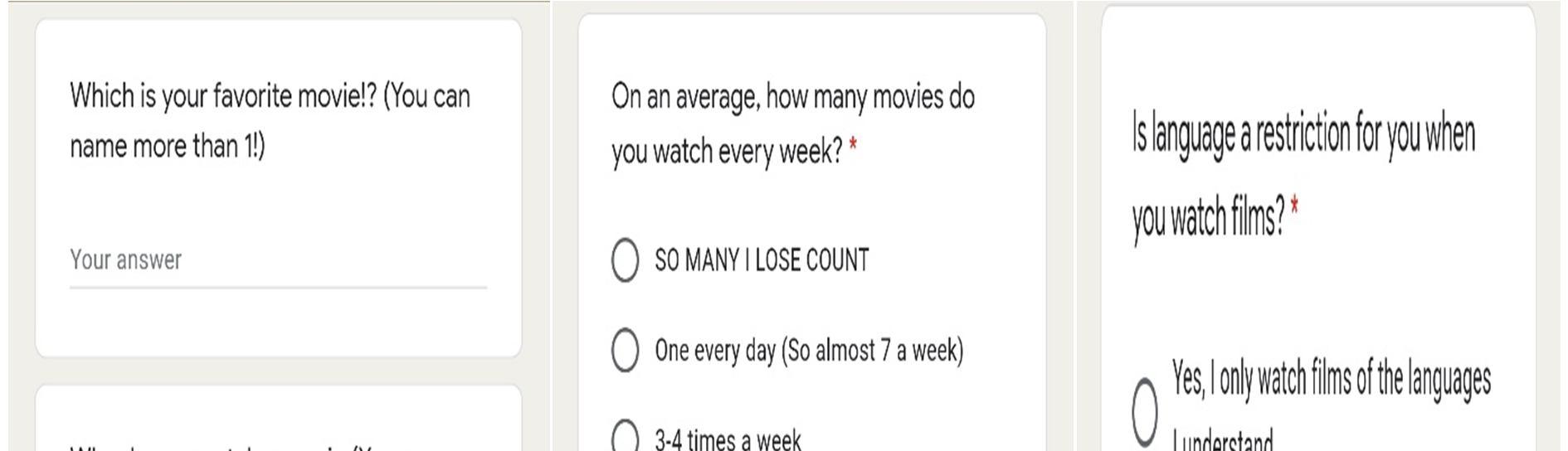This screenshot has height=451, width=1568.
Task: Click the "Yes, I only watch films of the languages" label
Action: point(1331,379)
